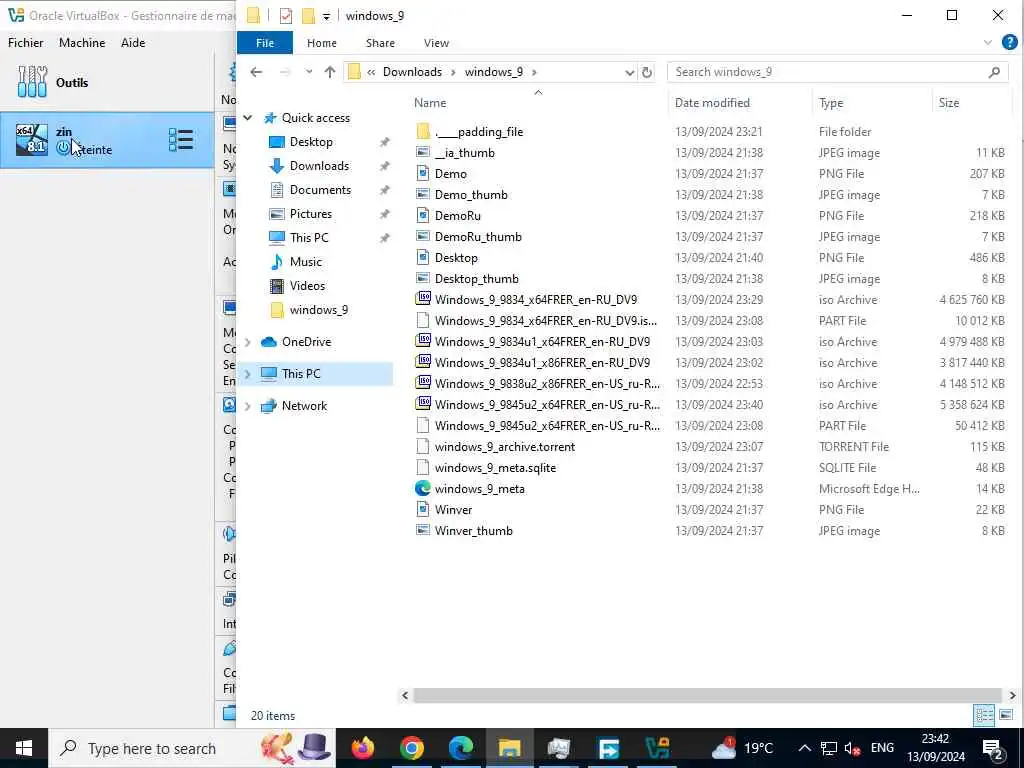The image size is (1024, 768).
Task: Expand the address bar history dropdown
Action: 630,72
